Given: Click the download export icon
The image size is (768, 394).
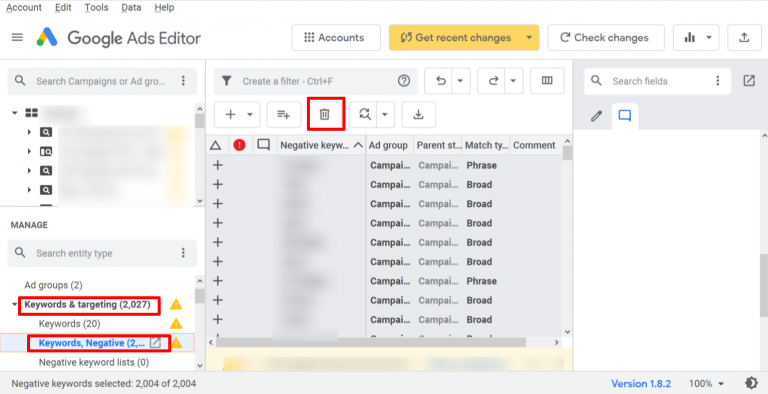Looking at the screenshot, I should (418, 114).
